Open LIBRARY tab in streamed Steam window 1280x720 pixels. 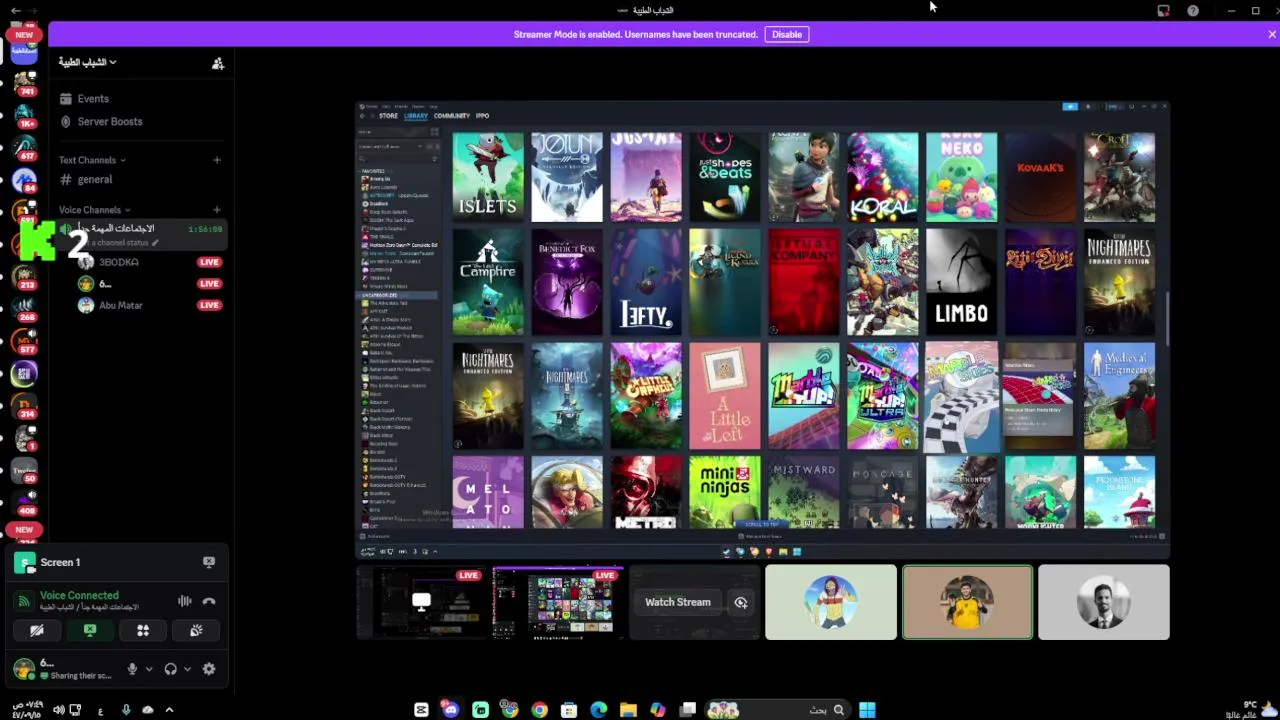pyautogui.click(x=416, y=116)
